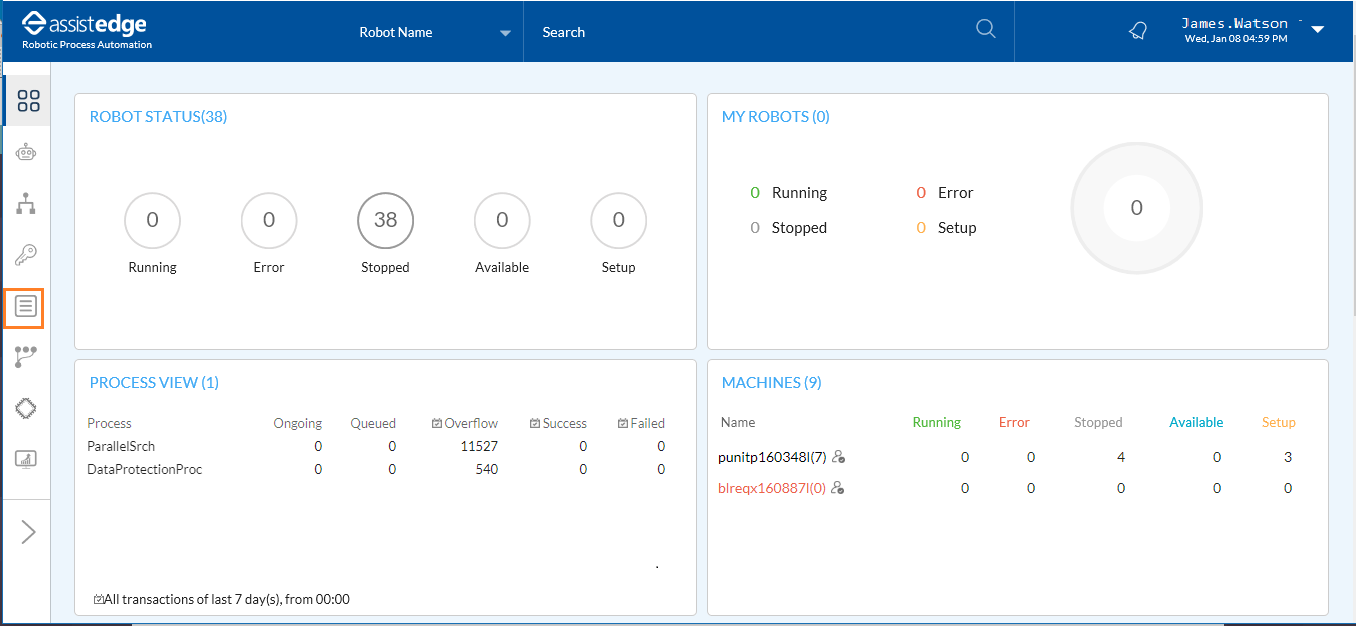
Task: Click the Overflow column header
Action: click(x=464, y=423)
